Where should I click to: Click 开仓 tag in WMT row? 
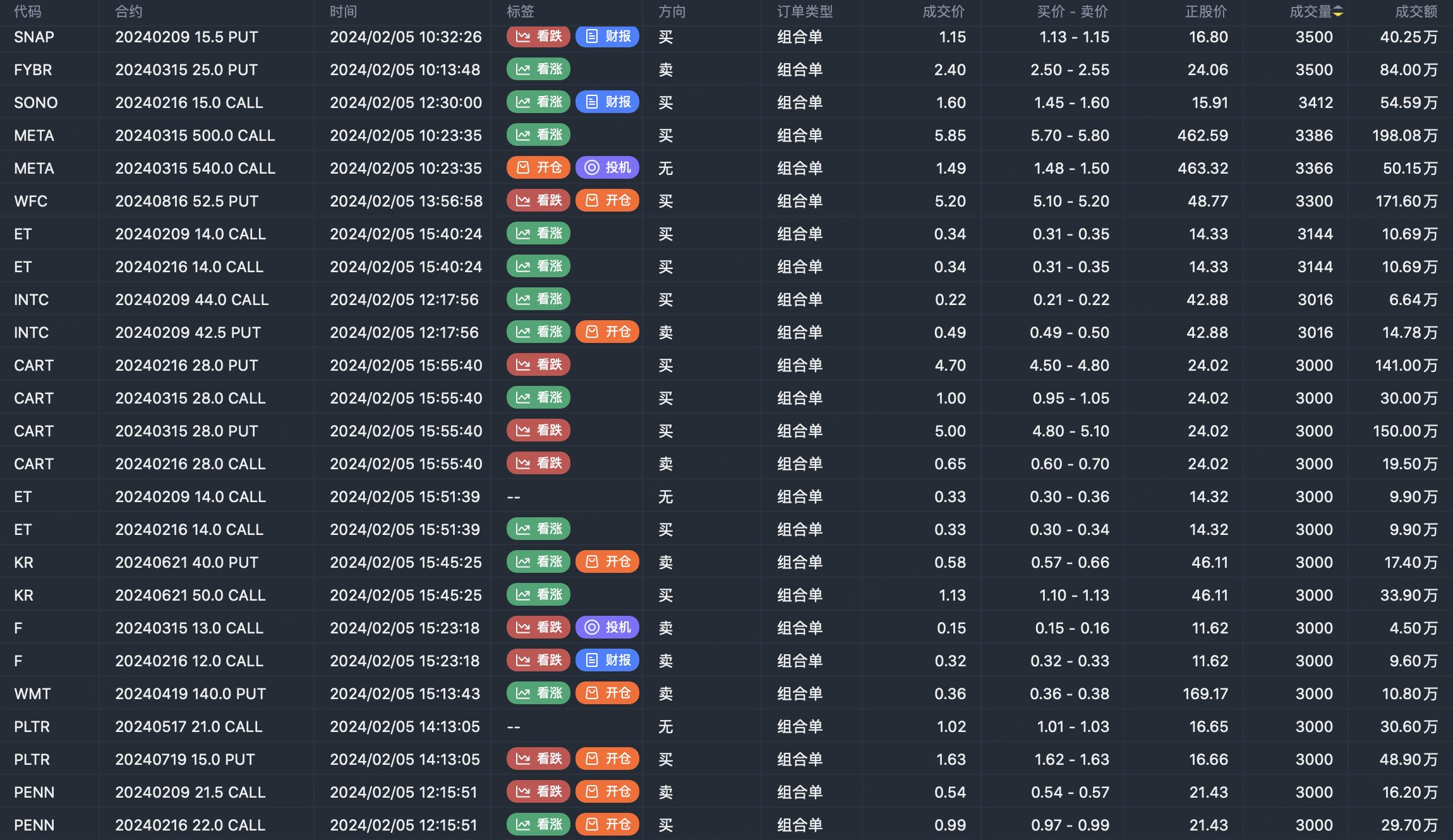point(607,693)
